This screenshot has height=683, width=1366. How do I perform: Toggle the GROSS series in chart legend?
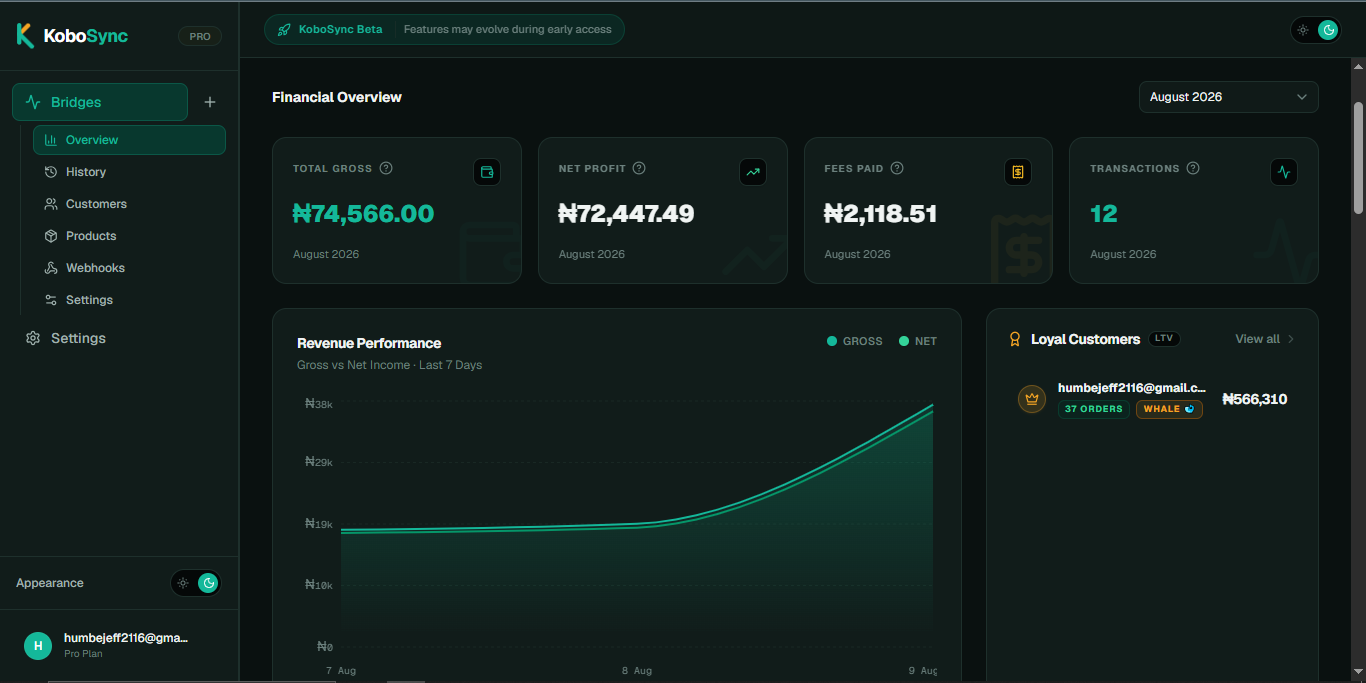tap(855, 341)
